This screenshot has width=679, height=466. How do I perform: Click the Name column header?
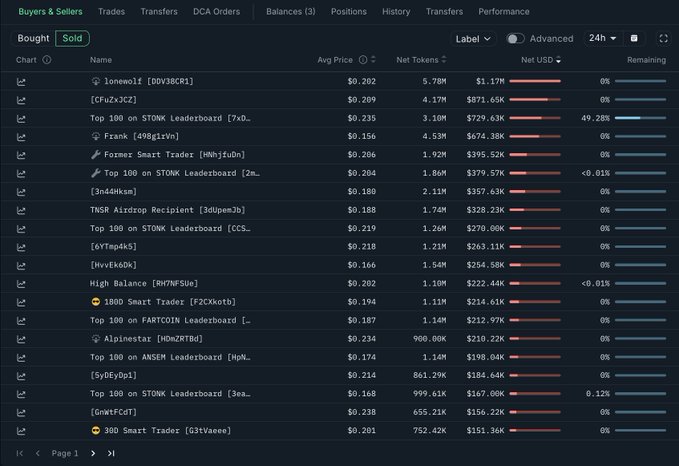pos(101,60)
